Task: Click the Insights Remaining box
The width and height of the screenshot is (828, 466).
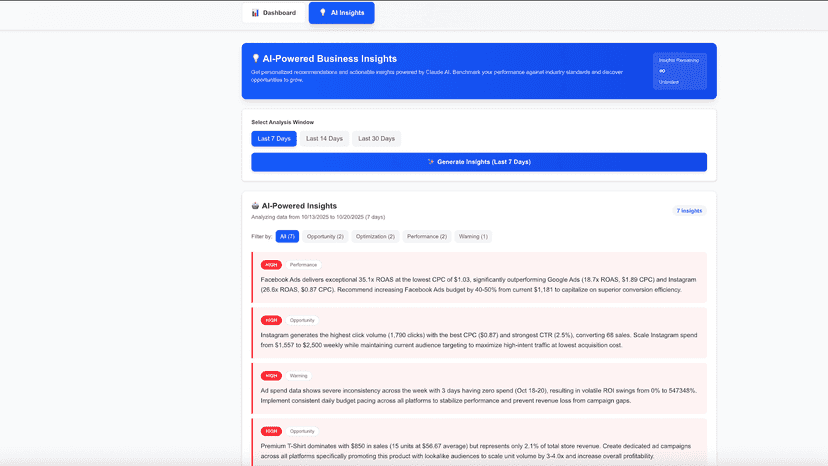Action: [680, 71]
